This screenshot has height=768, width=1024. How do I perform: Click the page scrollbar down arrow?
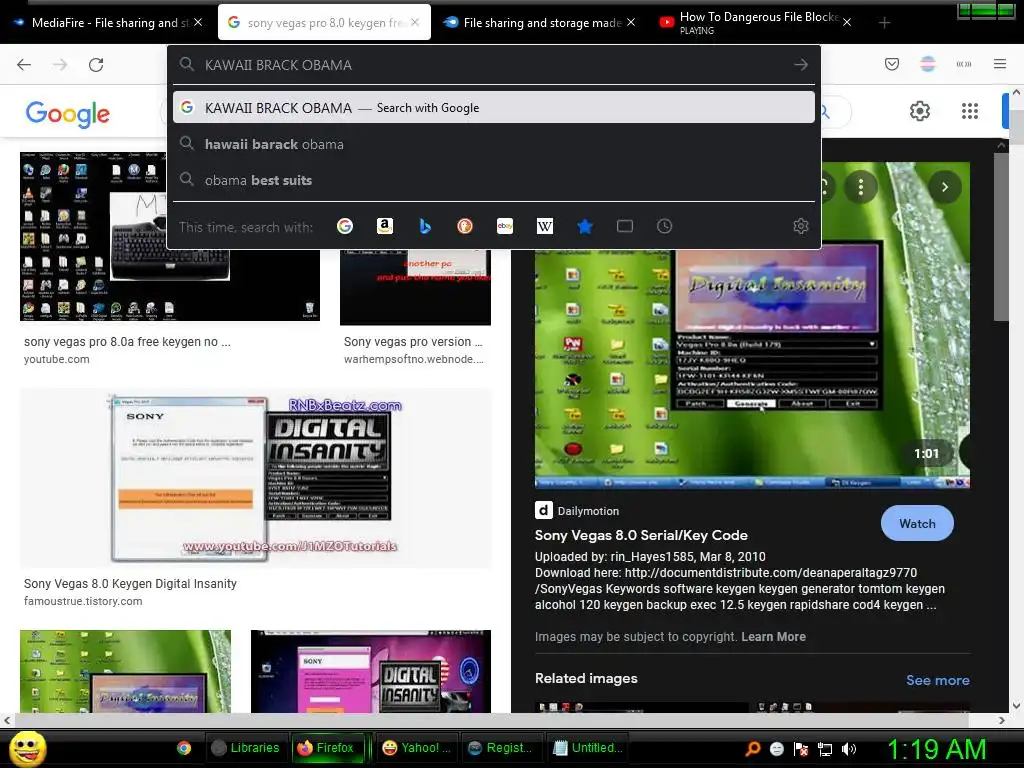coord(1016,705)
